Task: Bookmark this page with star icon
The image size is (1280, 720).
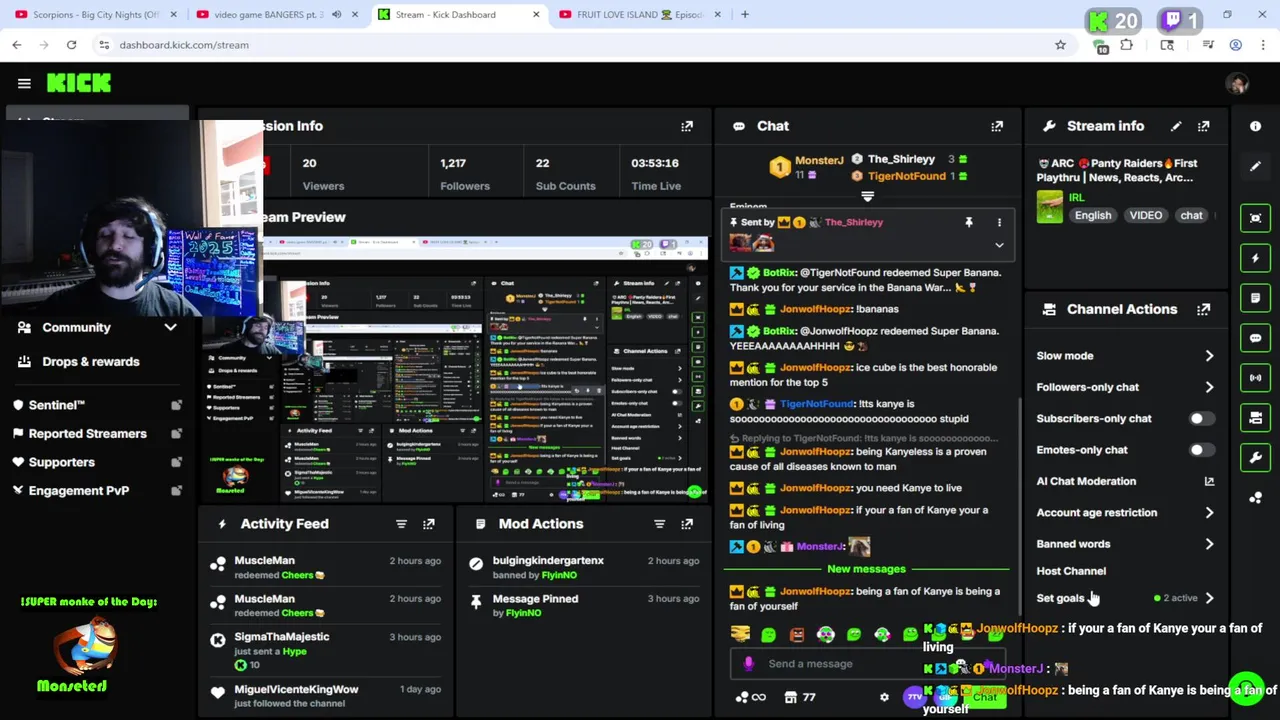Action: 1060,45
